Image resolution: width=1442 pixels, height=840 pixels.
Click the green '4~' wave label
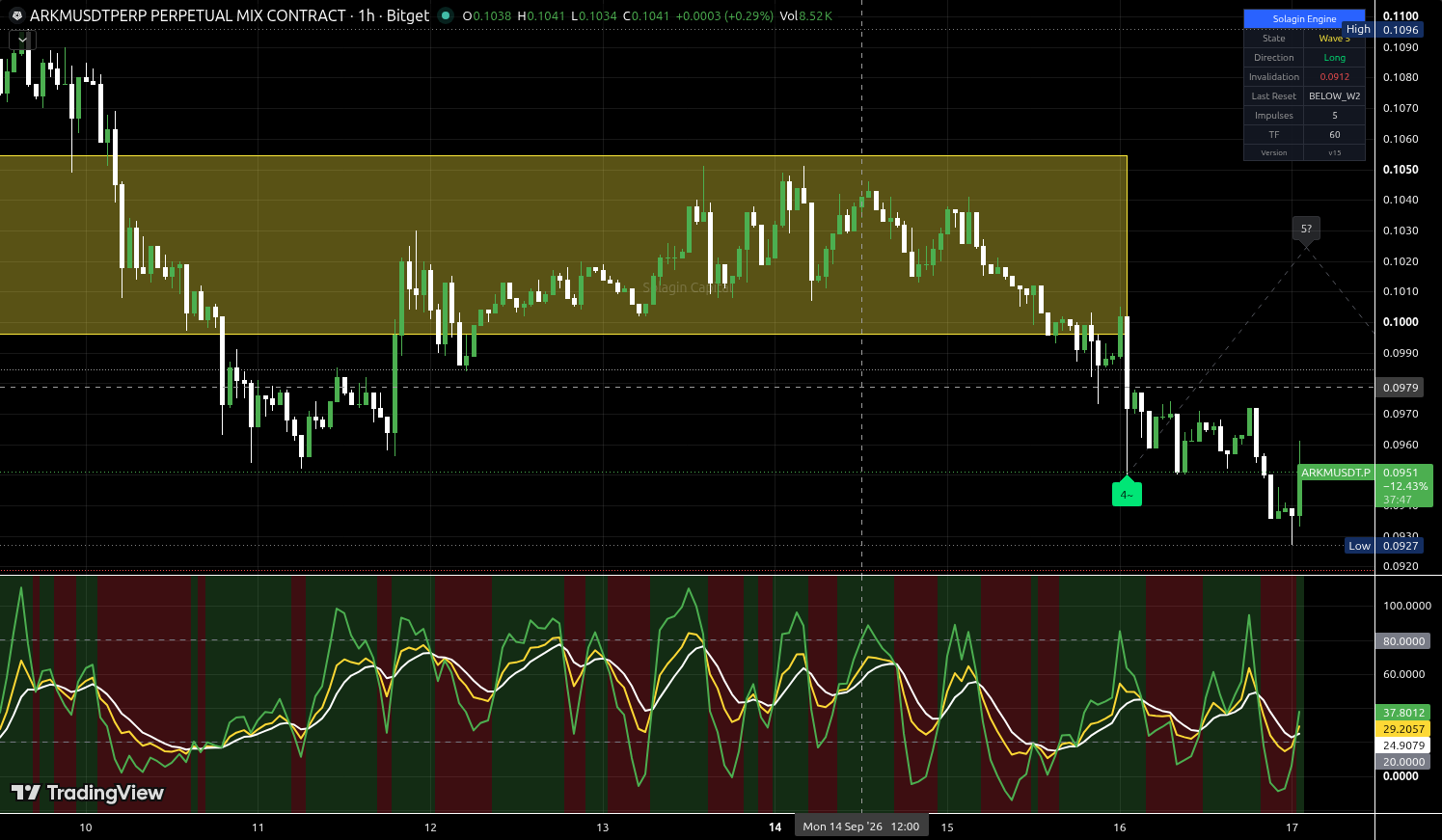1127,494
